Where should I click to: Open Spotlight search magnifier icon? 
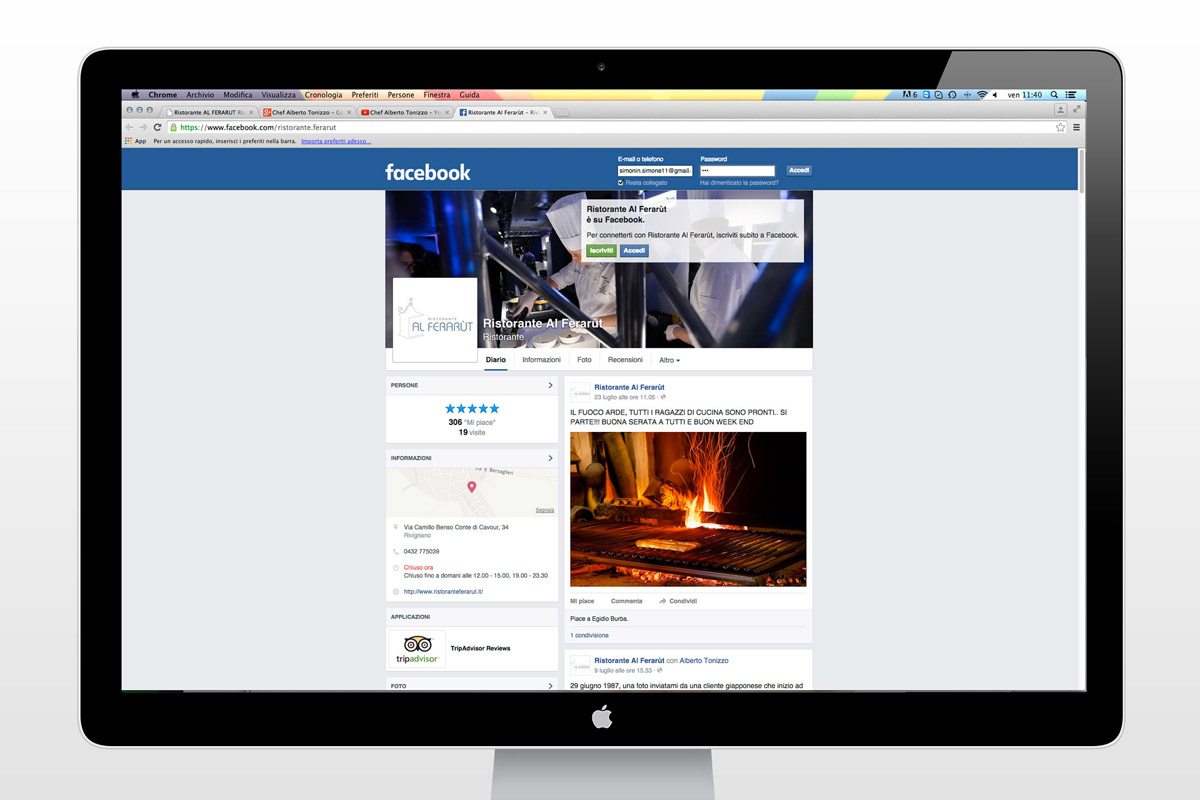tap(1056, 95)
